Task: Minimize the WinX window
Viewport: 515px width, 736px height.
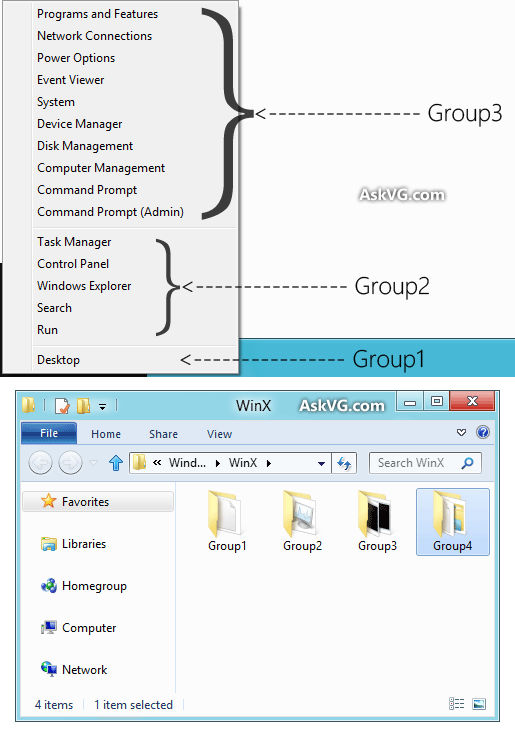Action: point(410,402)
